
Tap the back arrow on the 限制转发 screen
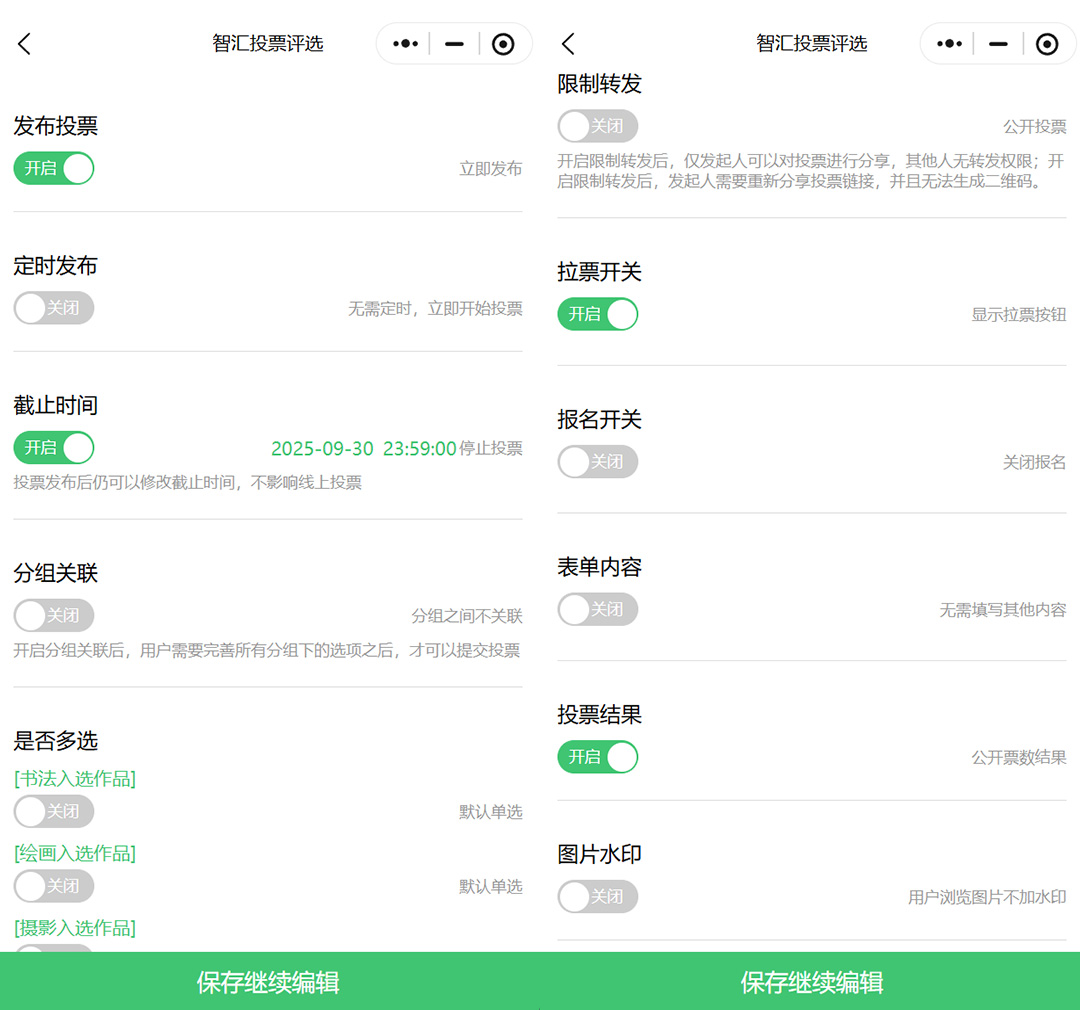pyautogui.click(x=568, y=44)
